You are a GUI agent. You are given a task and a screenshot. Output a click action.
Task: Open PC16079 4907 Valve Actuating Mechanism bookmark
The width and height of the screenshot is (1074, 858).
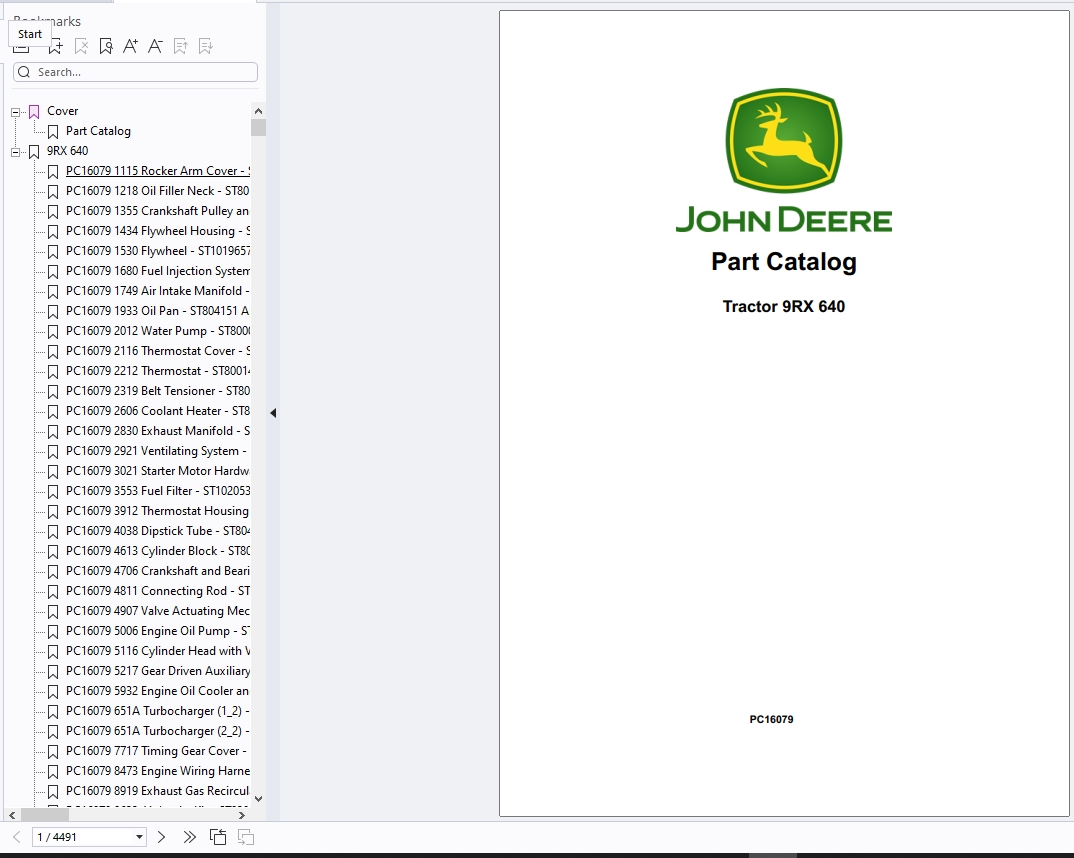[x=158, y=611]
